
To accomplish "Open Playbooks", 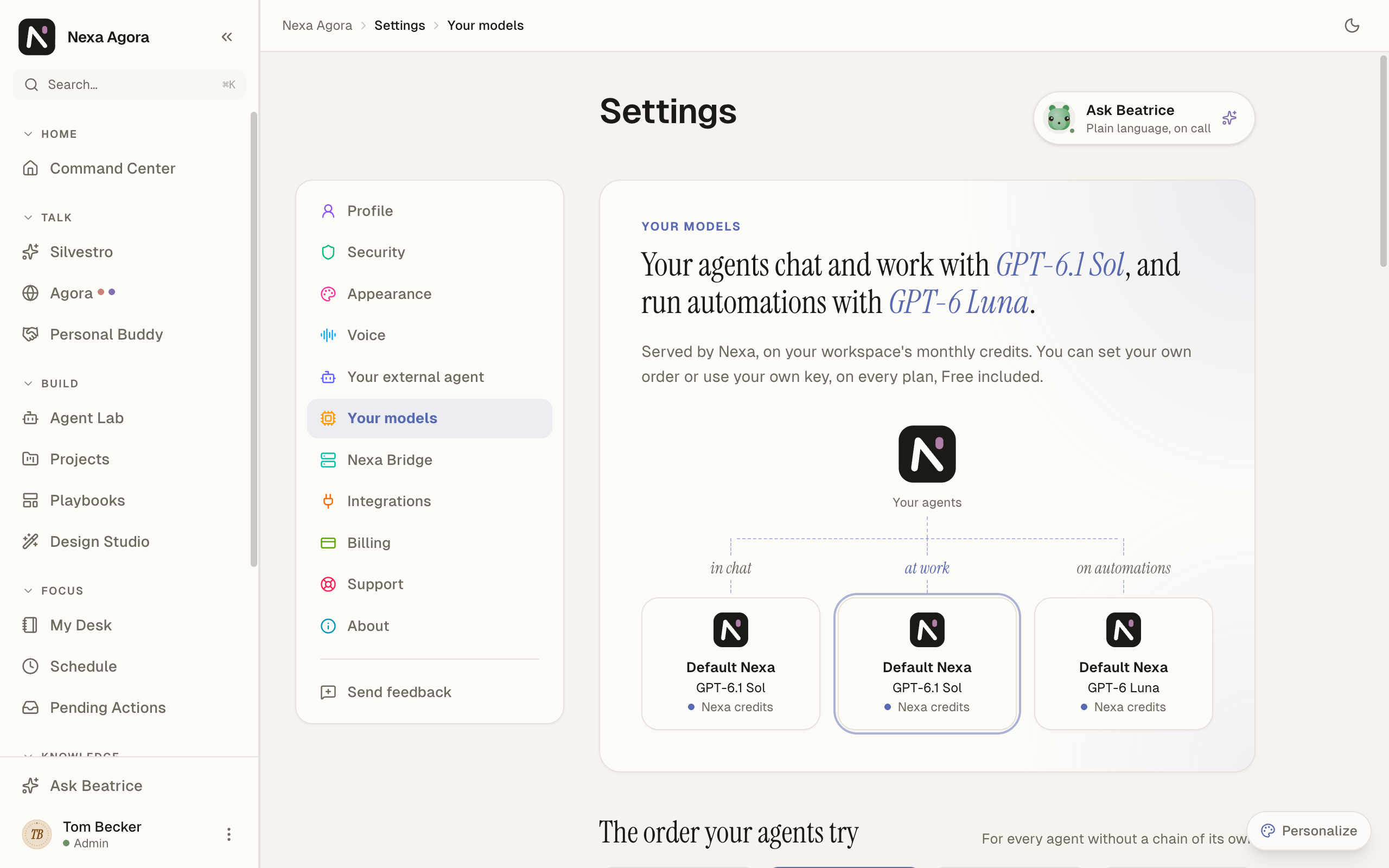I will [130, 501].
